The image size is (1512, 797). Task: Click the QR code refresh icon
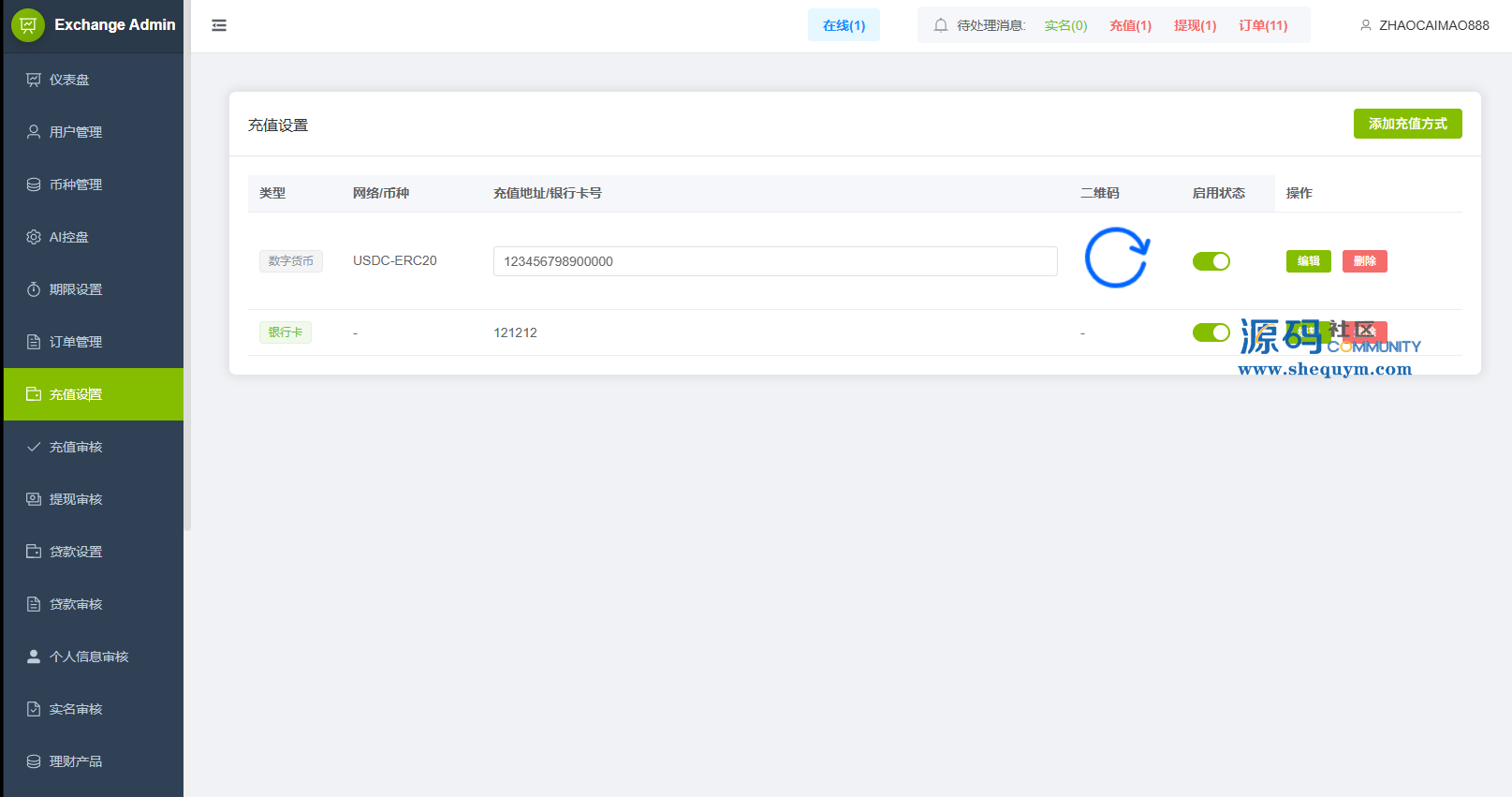1117,258
